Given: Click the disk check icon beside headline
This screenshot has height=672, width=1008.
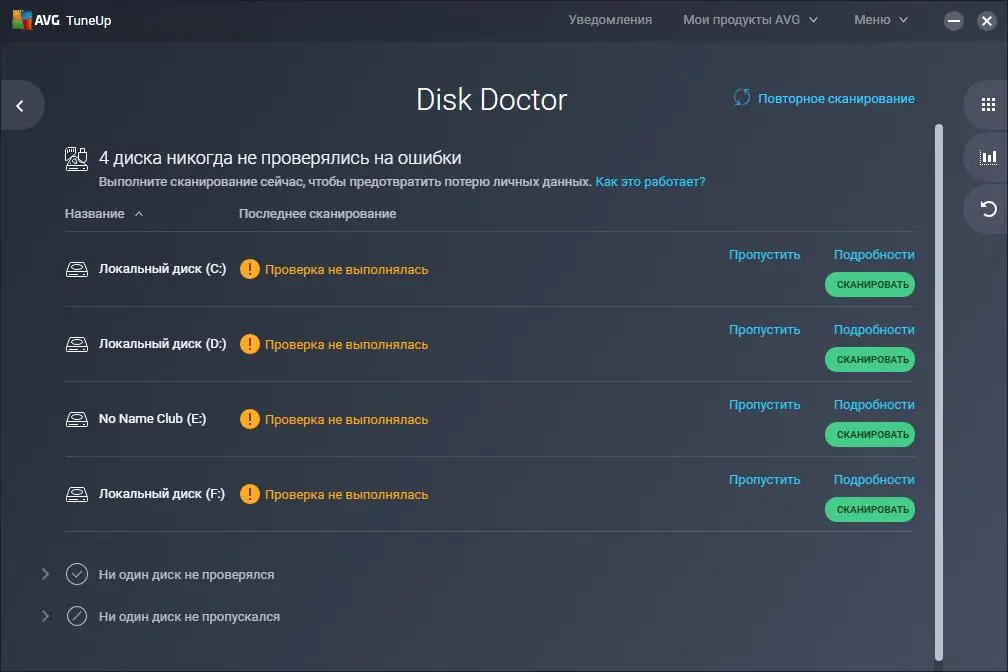Looking at the screenshot, I should click(76, 159).
